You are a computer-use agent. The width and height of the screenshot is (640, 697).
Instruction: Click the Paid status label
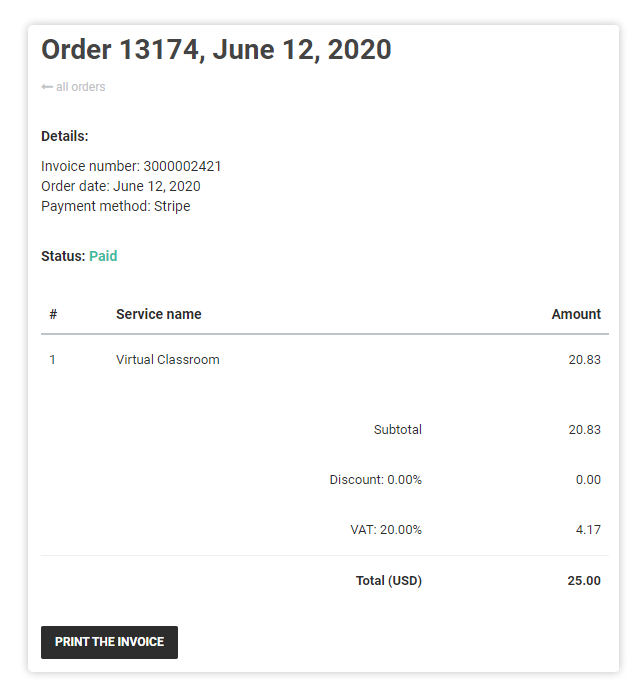103,256
